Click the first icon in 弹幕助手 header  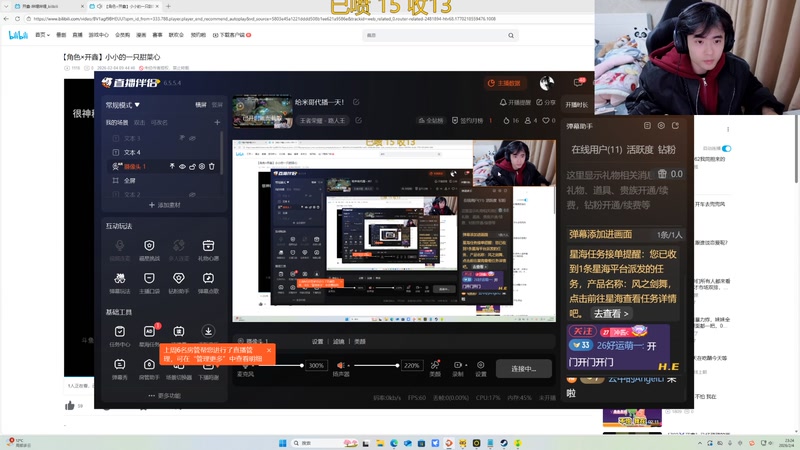pos(647,126)
